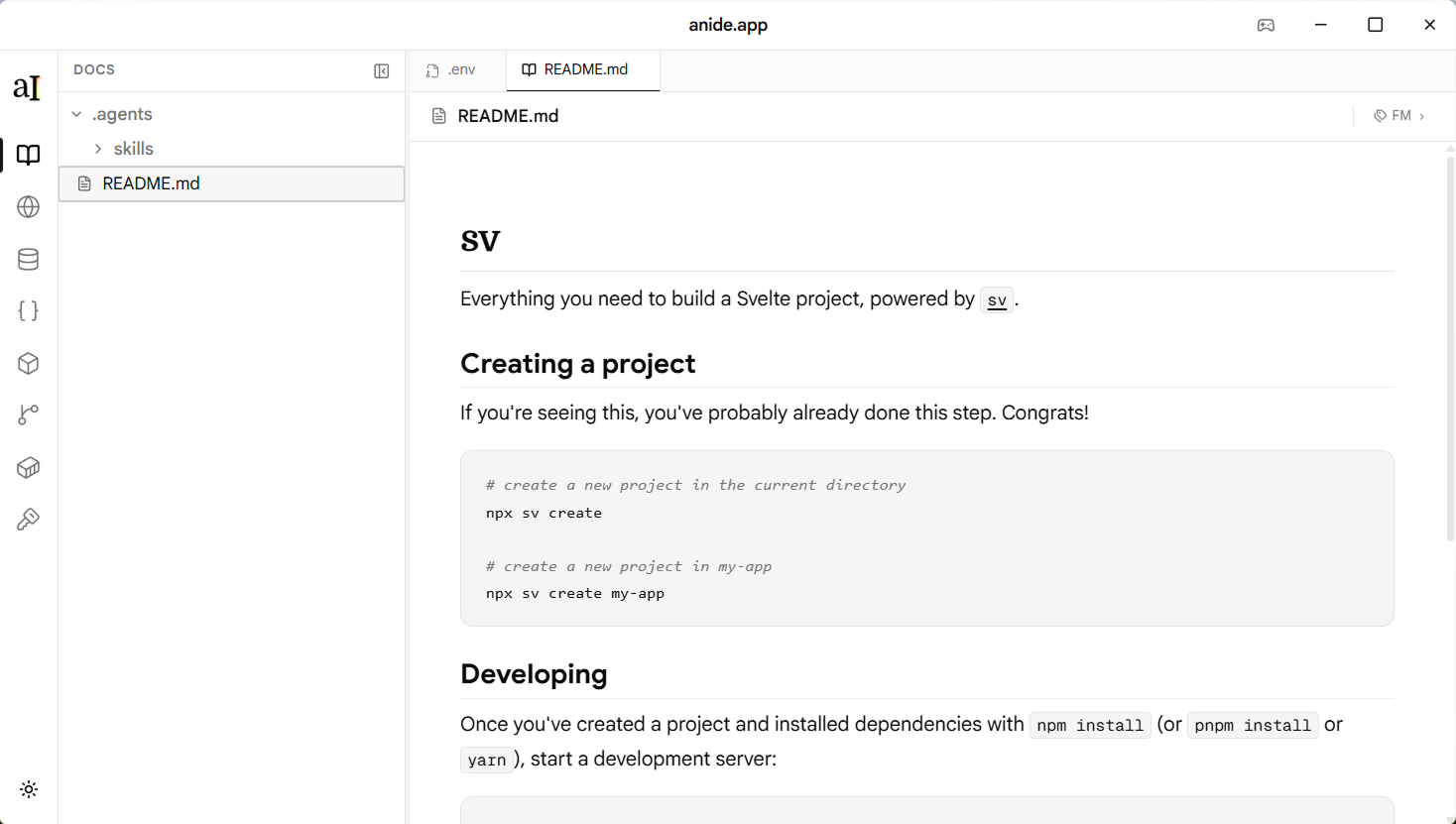Viewport: 1456px width, 824px height.
Task: Click the gamepad icon in title bar
Action: click(x=1266, y=25)
